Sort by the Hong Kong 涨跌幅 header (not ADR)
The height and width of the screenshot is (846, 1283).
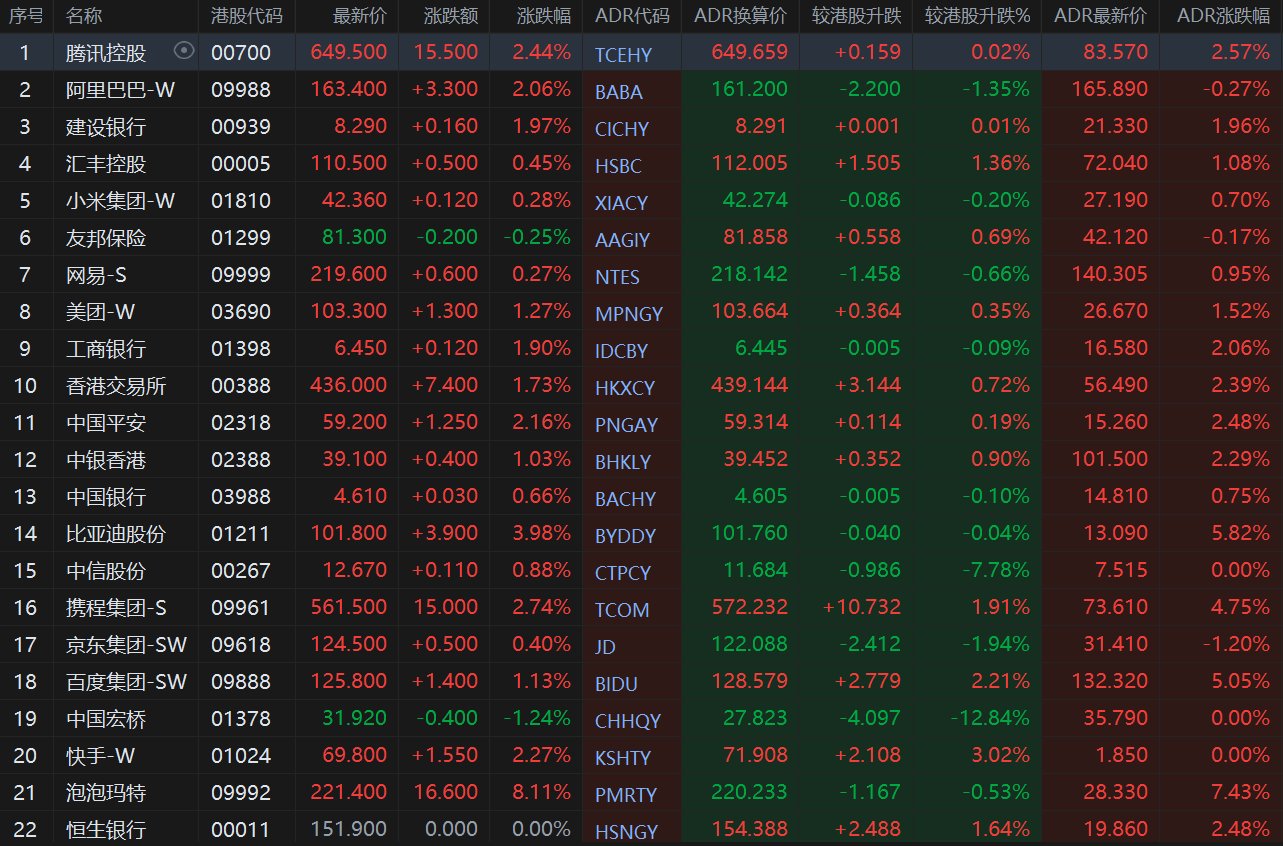pos(544,15)
